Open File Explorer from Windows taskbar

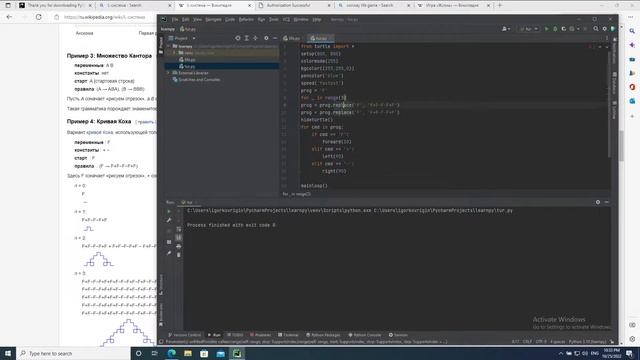pos(188,353)
